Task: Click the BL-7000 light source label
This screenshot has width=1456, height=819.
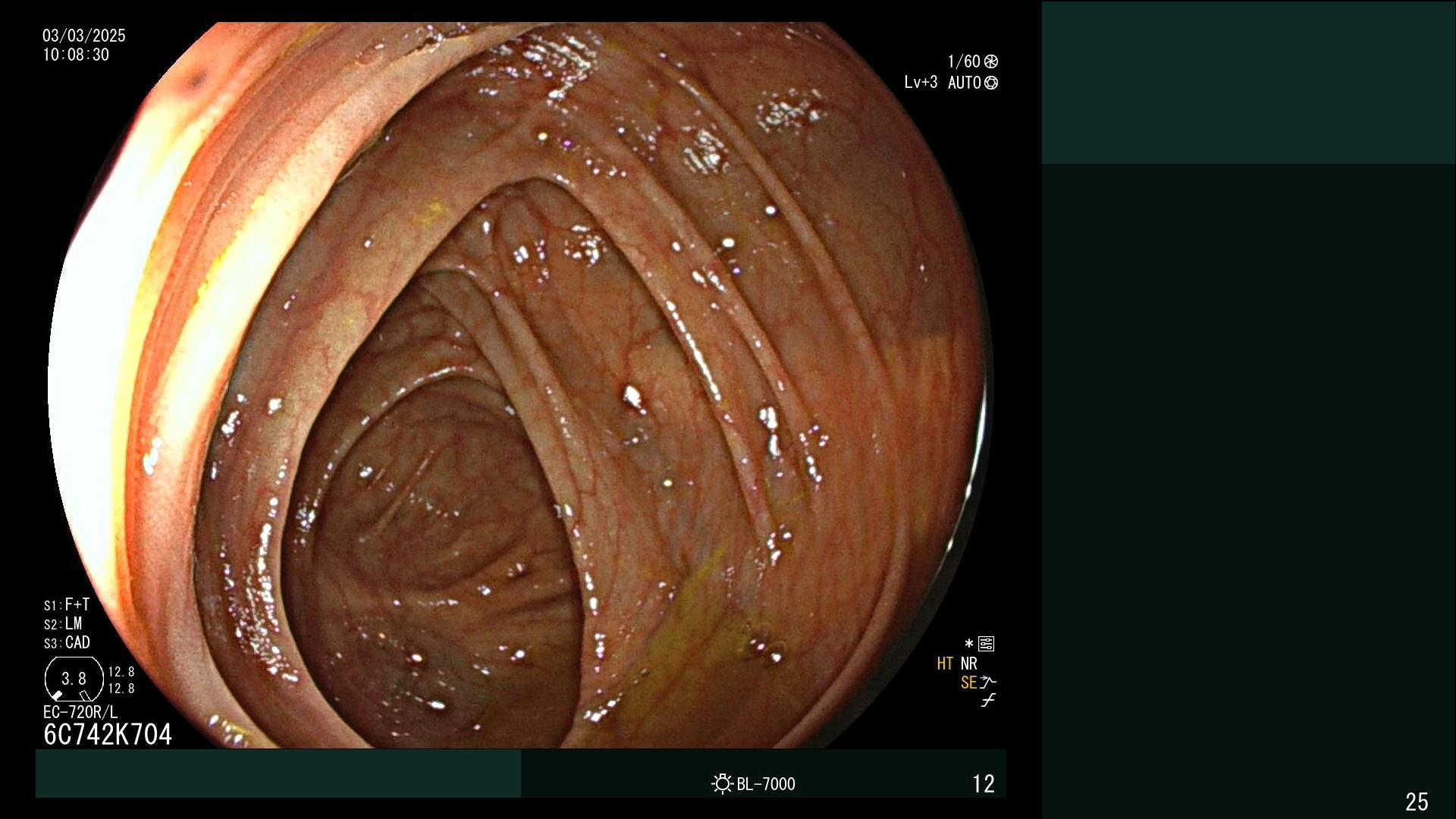Action: tap(766, 784)
